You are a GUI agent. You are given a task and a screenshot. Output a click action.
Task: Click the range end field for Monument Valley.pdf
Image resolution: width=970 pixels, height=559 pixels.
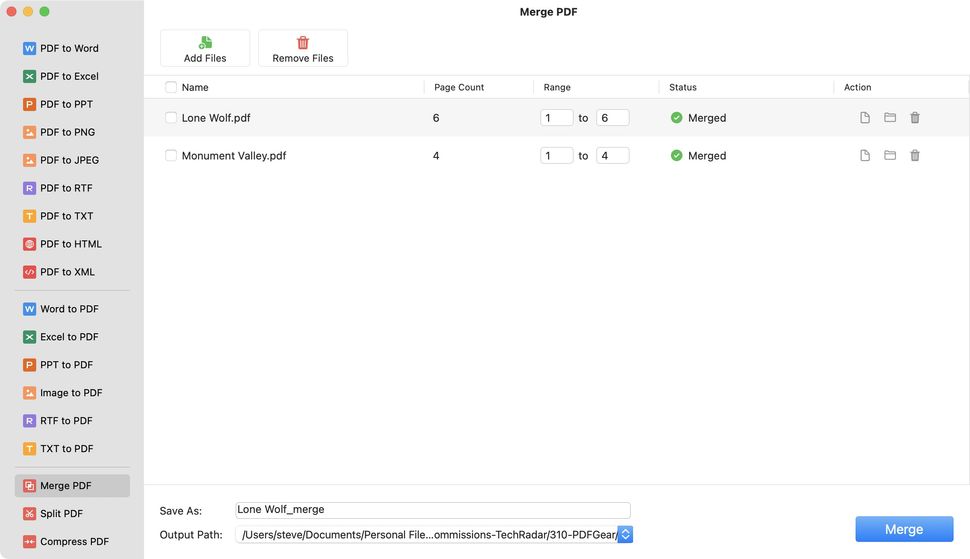612,156
